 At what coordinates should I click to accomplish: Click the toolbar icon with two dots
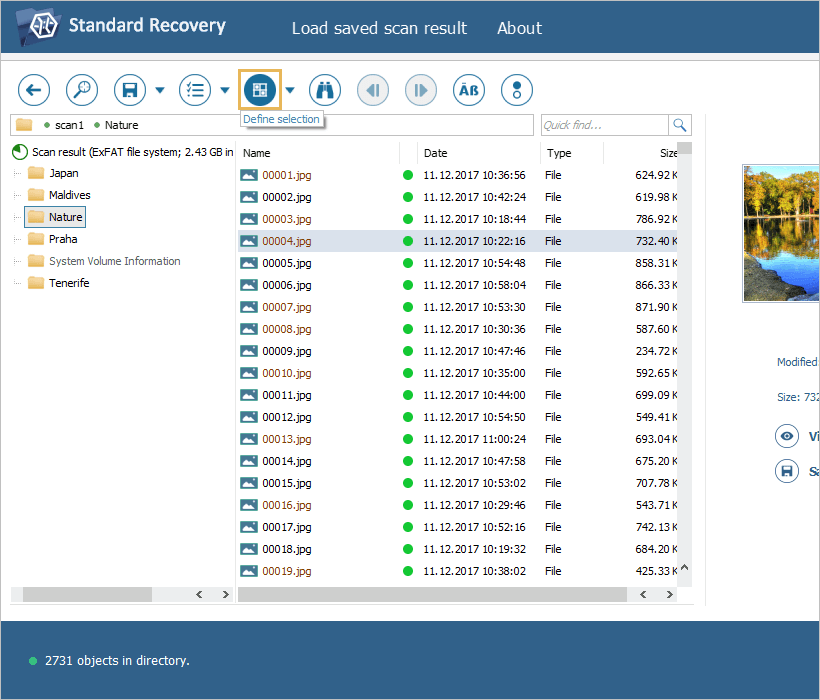pos(517,90)
